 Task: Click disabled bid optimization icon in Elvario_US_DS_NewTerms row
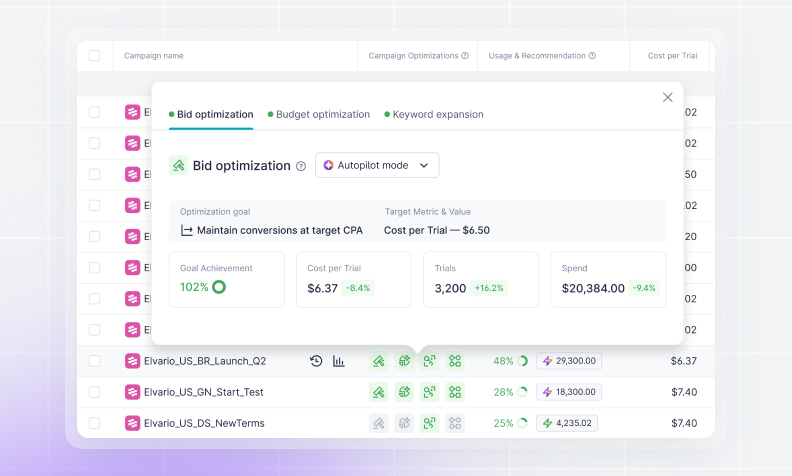379,423
